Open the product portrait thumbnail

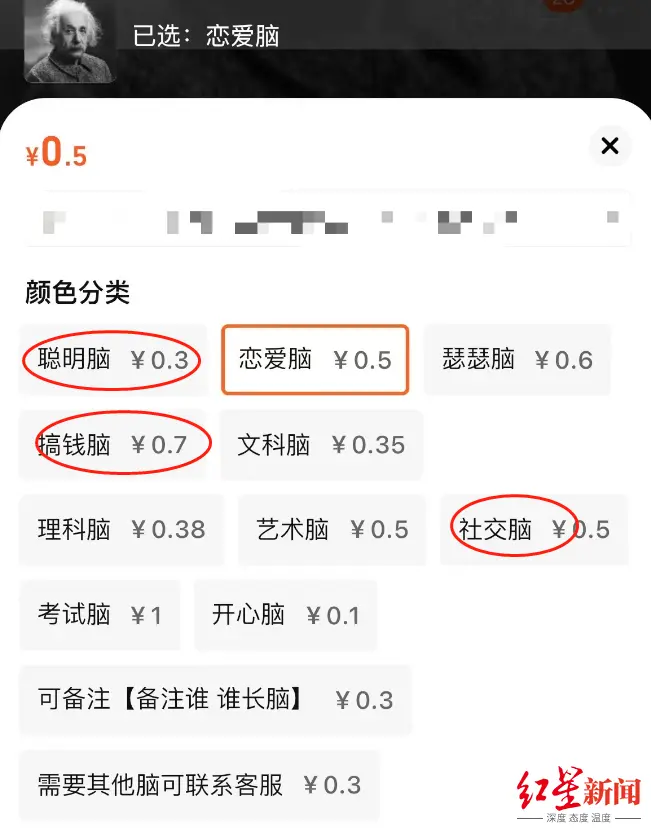[x=70, y=41]
